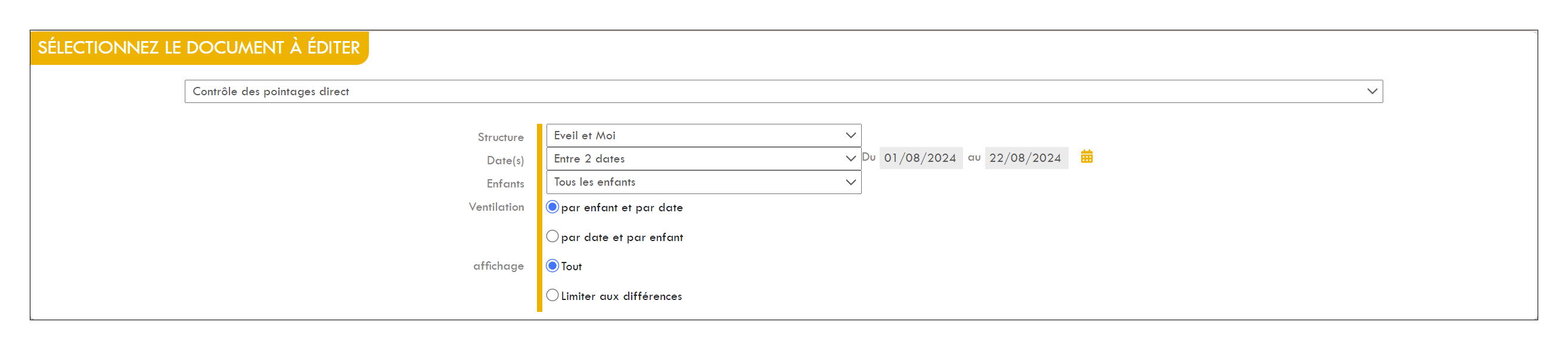Choose the 'Tout' affichage option
The image size is (1568, 350).
point(552,266)
